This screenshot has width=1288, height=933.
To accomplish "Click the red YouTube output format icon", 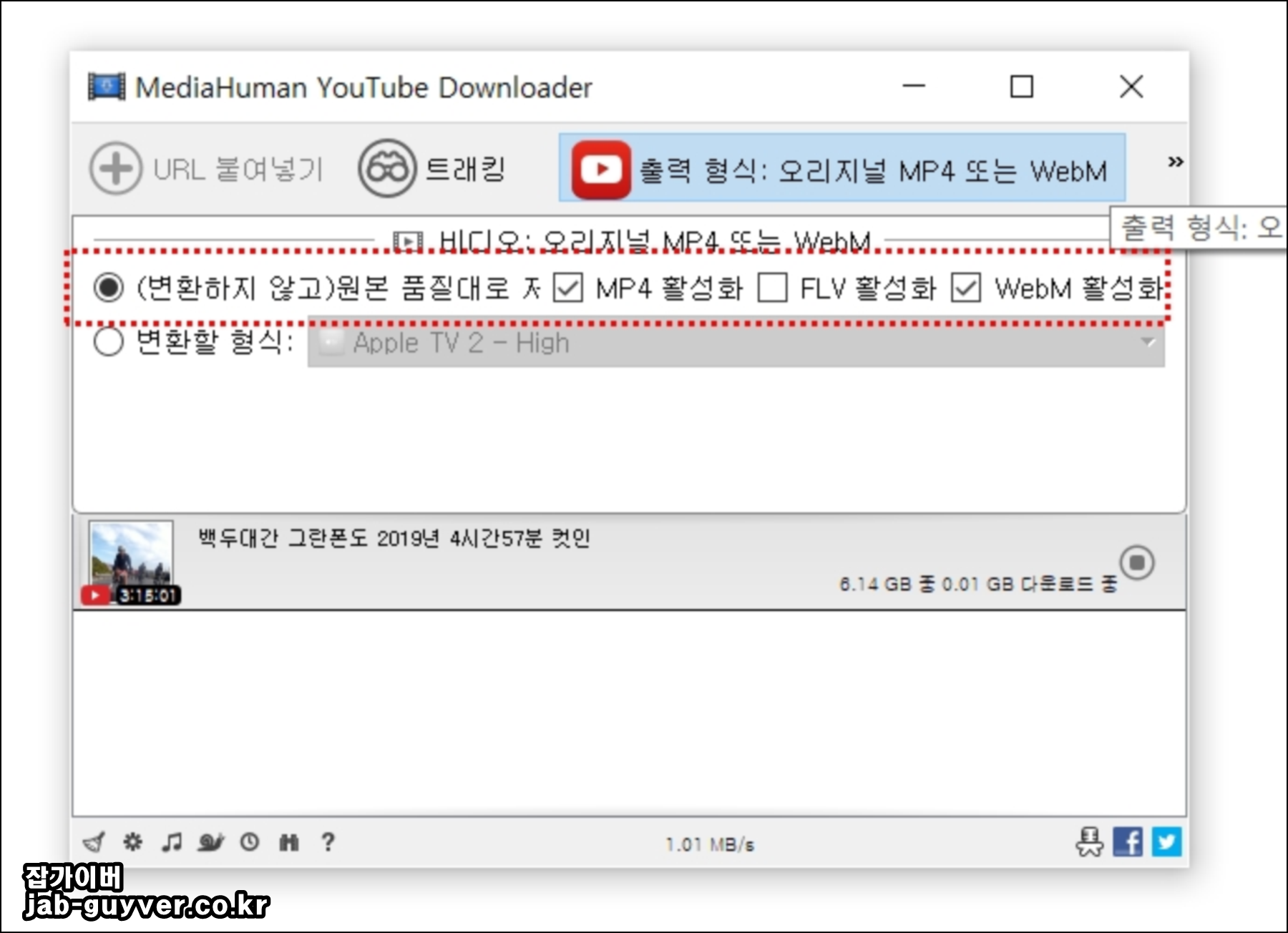I will click(600, 170).
